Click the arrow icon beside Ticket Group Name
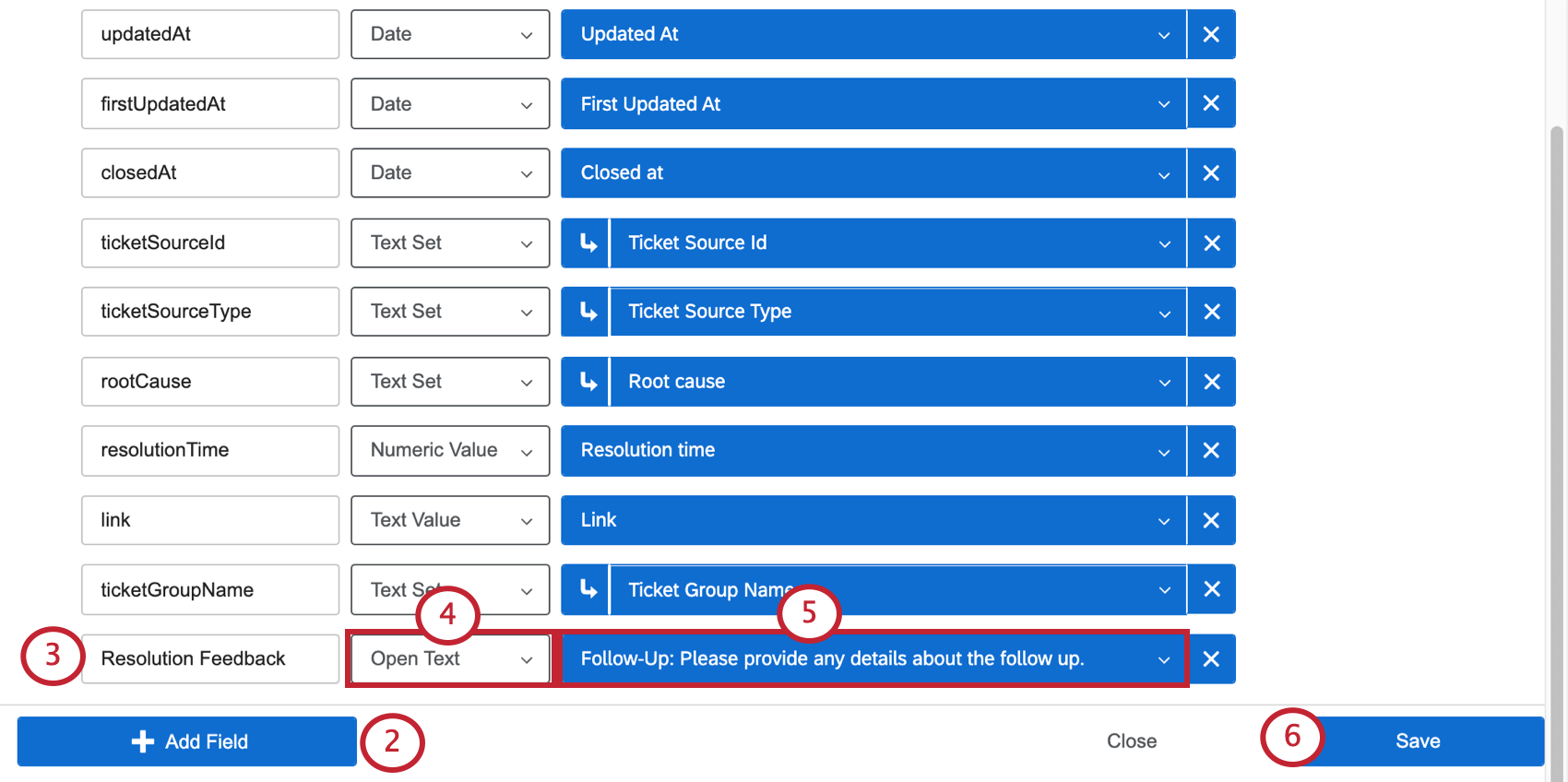 click(x=587, y=590)
